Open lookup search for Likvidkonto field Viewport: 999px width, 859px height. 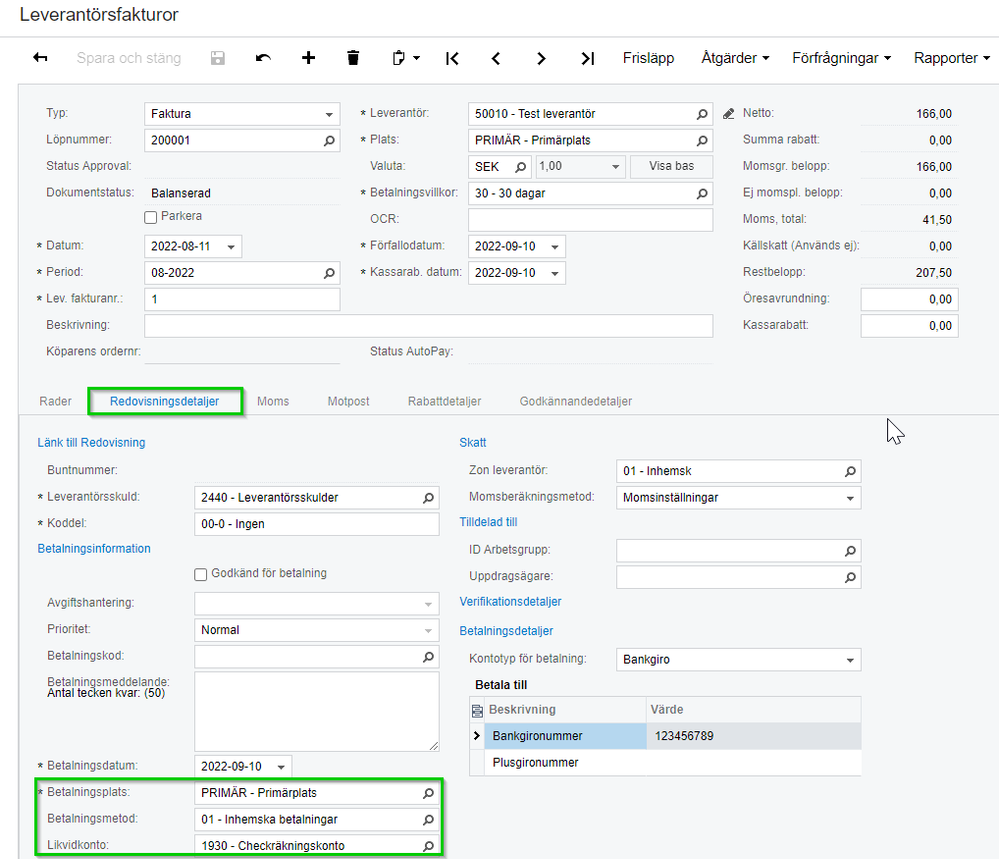[x=428, y=846]
